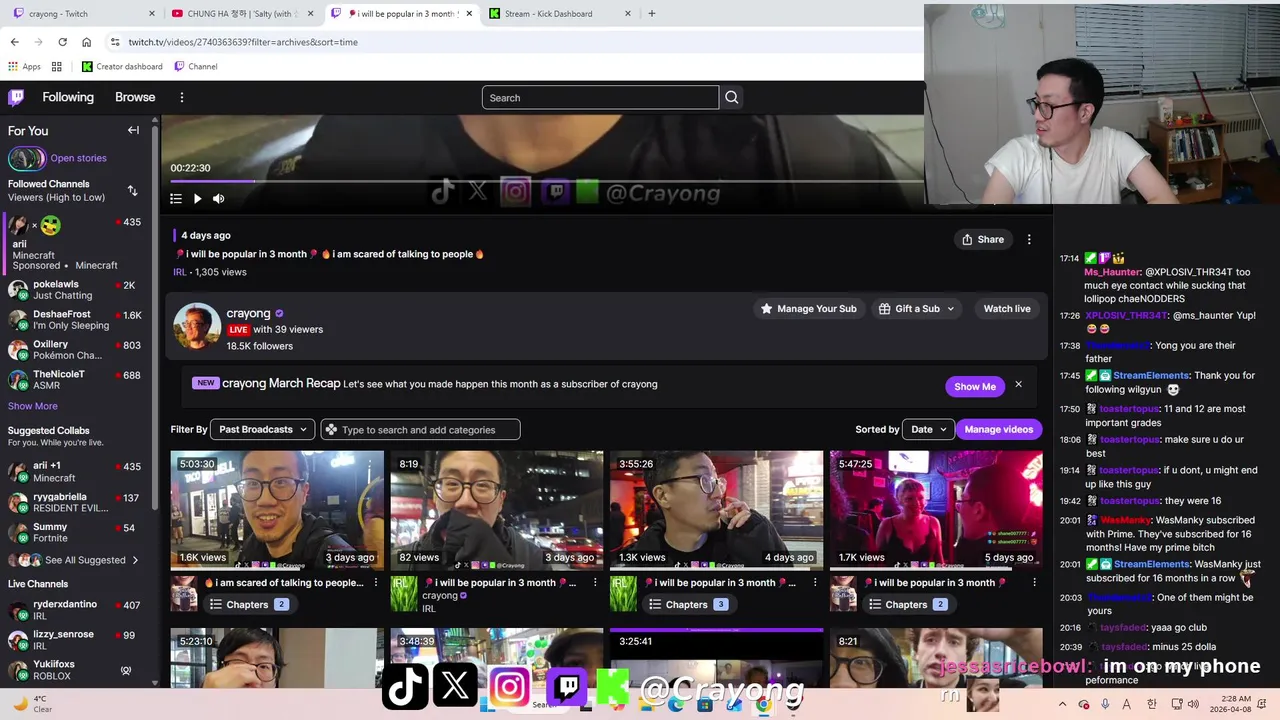1280x720 pixels.
Task: Open options for the 5:47:25 video
Action: (1034, 582)
